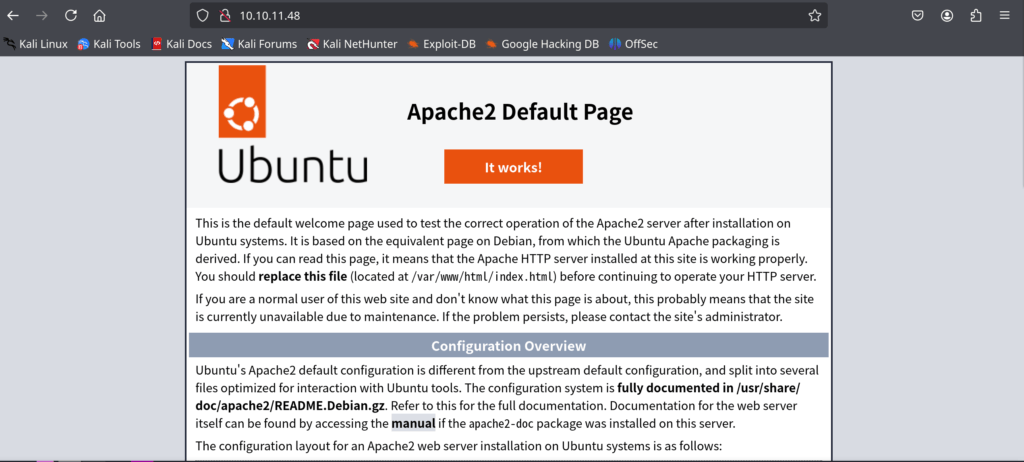This screenshot has height=462, width=1024.
Task: Open the Kali NetHunter bookmark
Action: pos(353,44)
